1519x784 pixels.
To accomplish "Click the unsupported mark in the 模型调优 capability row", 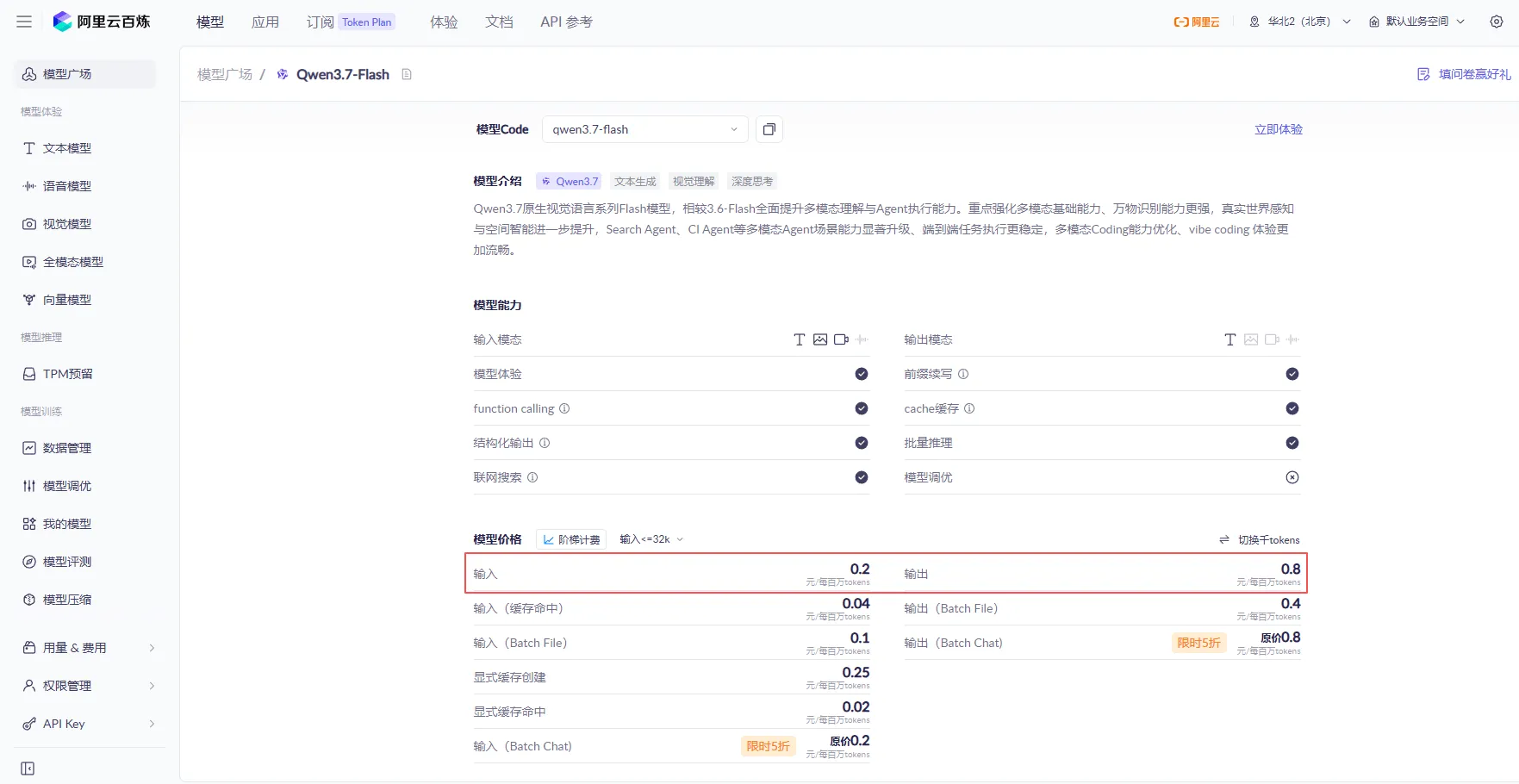I will tap(1292, 477).
